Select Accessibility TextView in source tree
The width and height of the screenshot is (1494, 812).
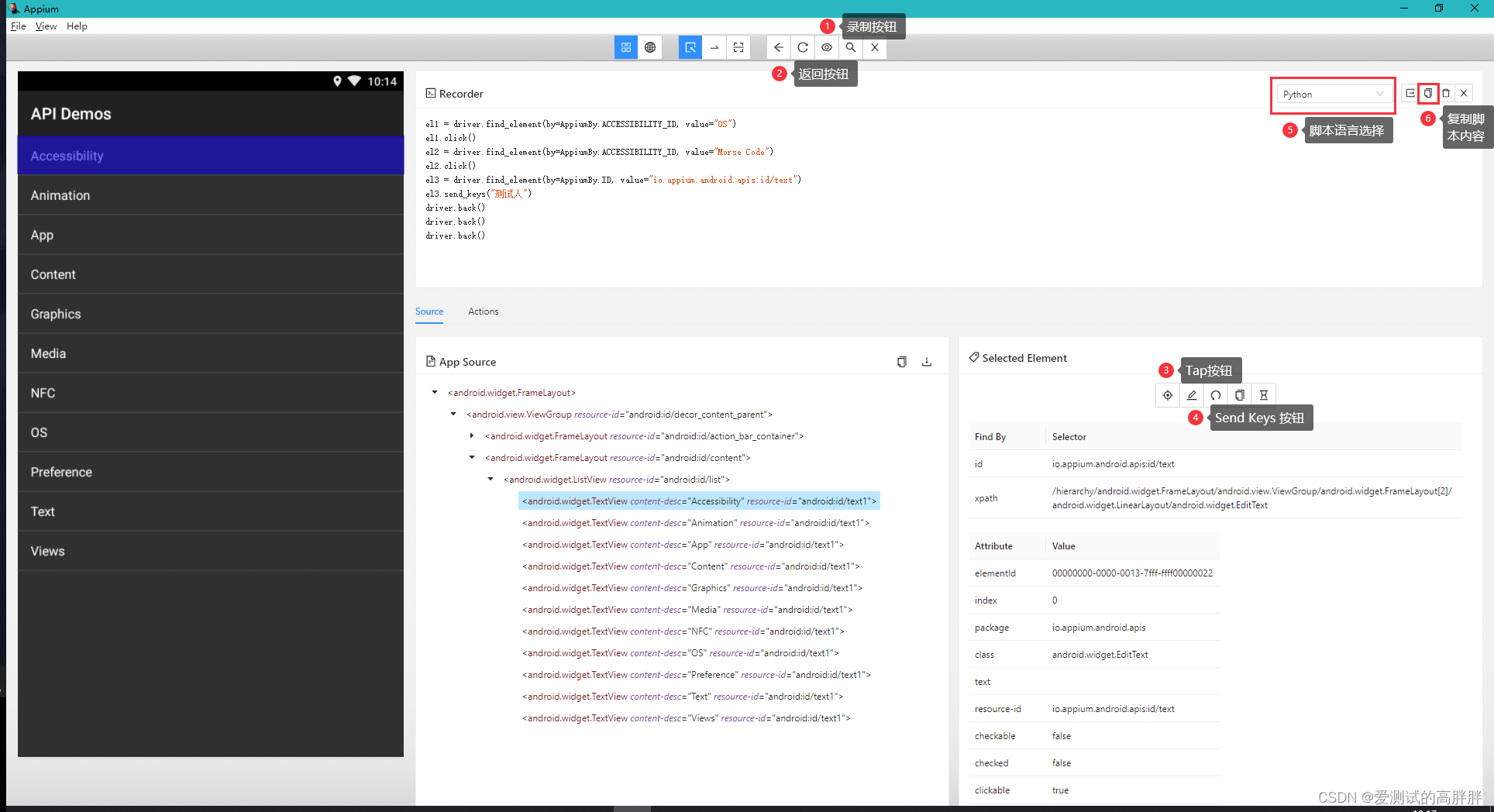point(699,501)
